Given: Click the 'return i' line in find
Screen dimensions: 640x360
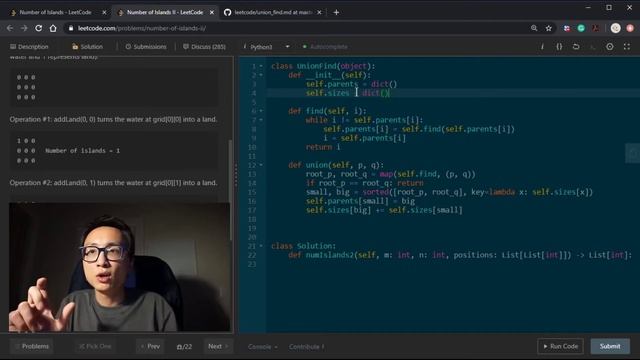Looking at the screenshot, I should coord(323,147).
